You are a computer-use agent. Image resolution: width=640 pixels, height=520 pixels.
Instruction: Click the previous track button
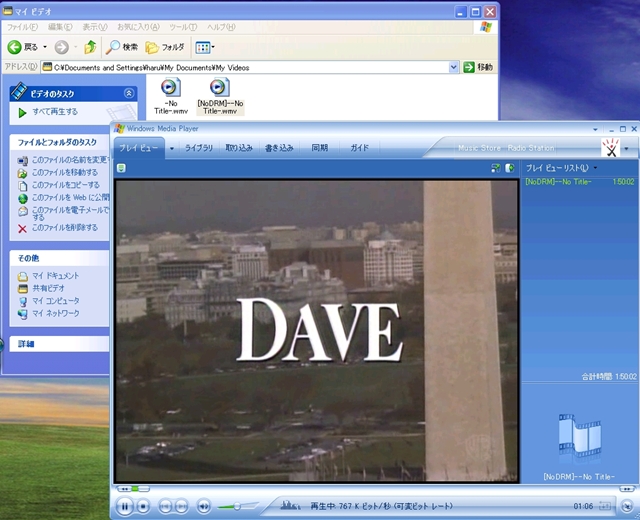pos(165,507)
